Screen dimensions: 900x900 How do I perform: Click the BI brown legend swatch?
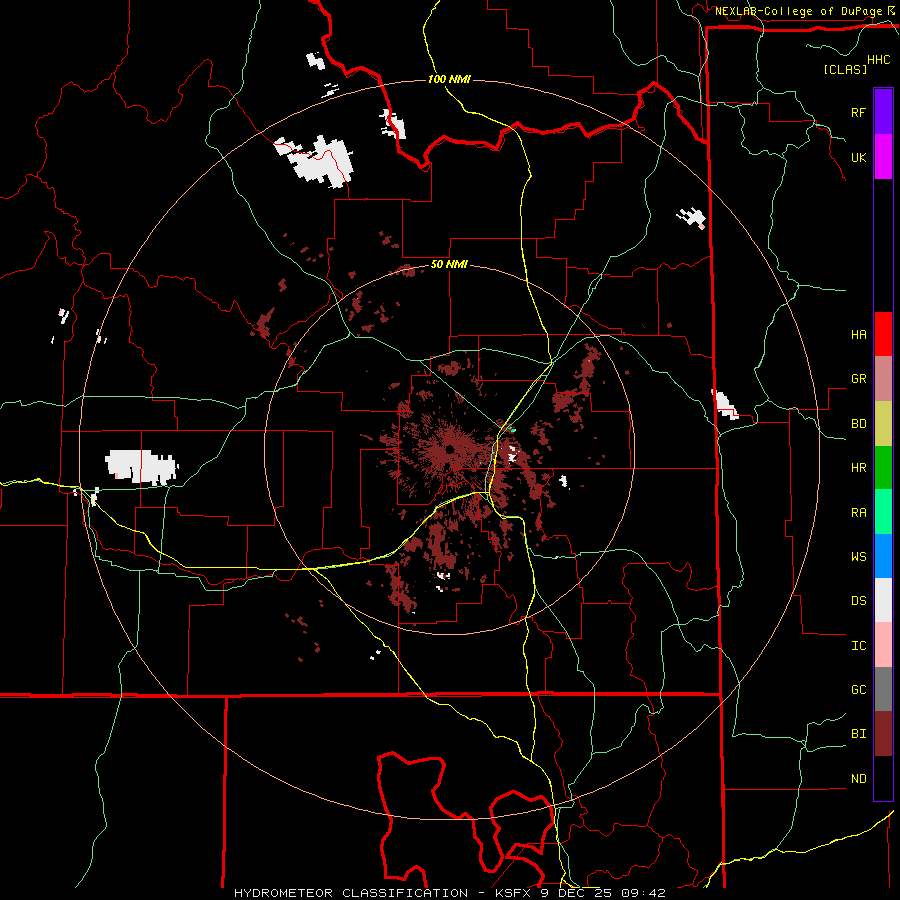coord(883,734)
